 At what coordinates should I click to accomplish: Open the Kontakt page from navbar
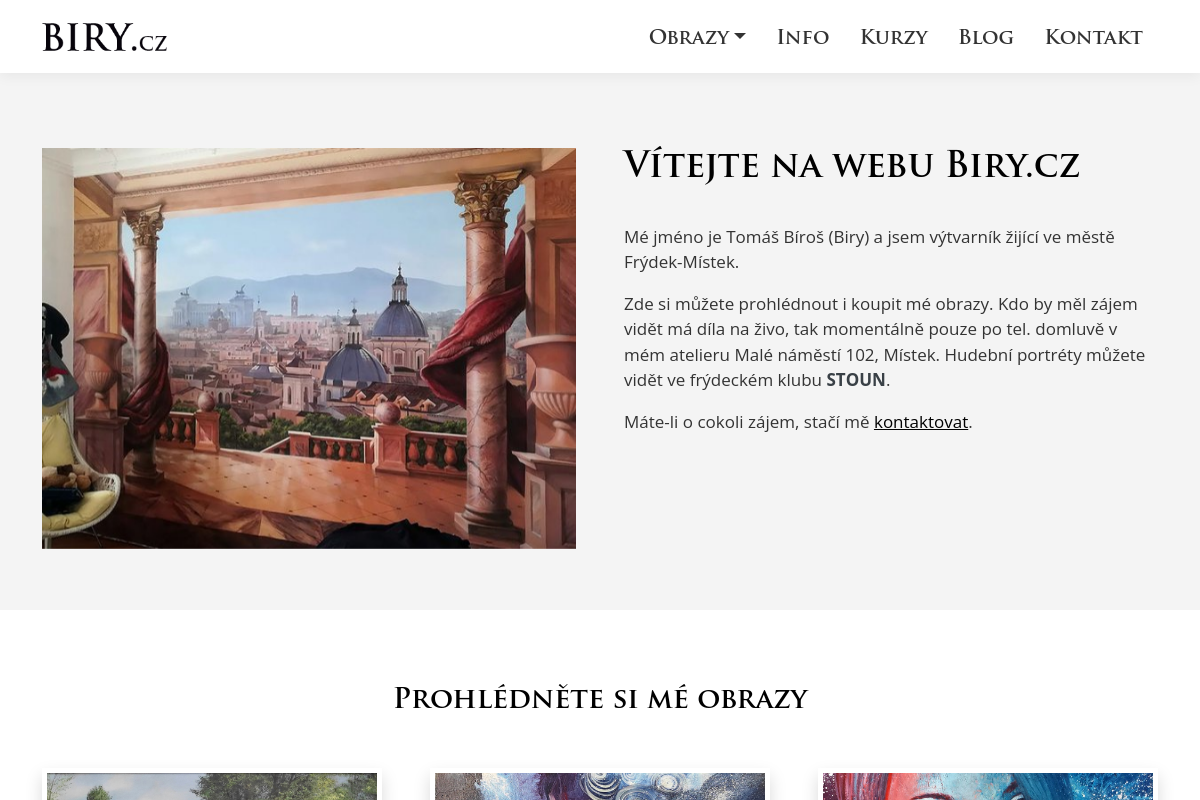pyautogui.click(x=1093, y=37)
